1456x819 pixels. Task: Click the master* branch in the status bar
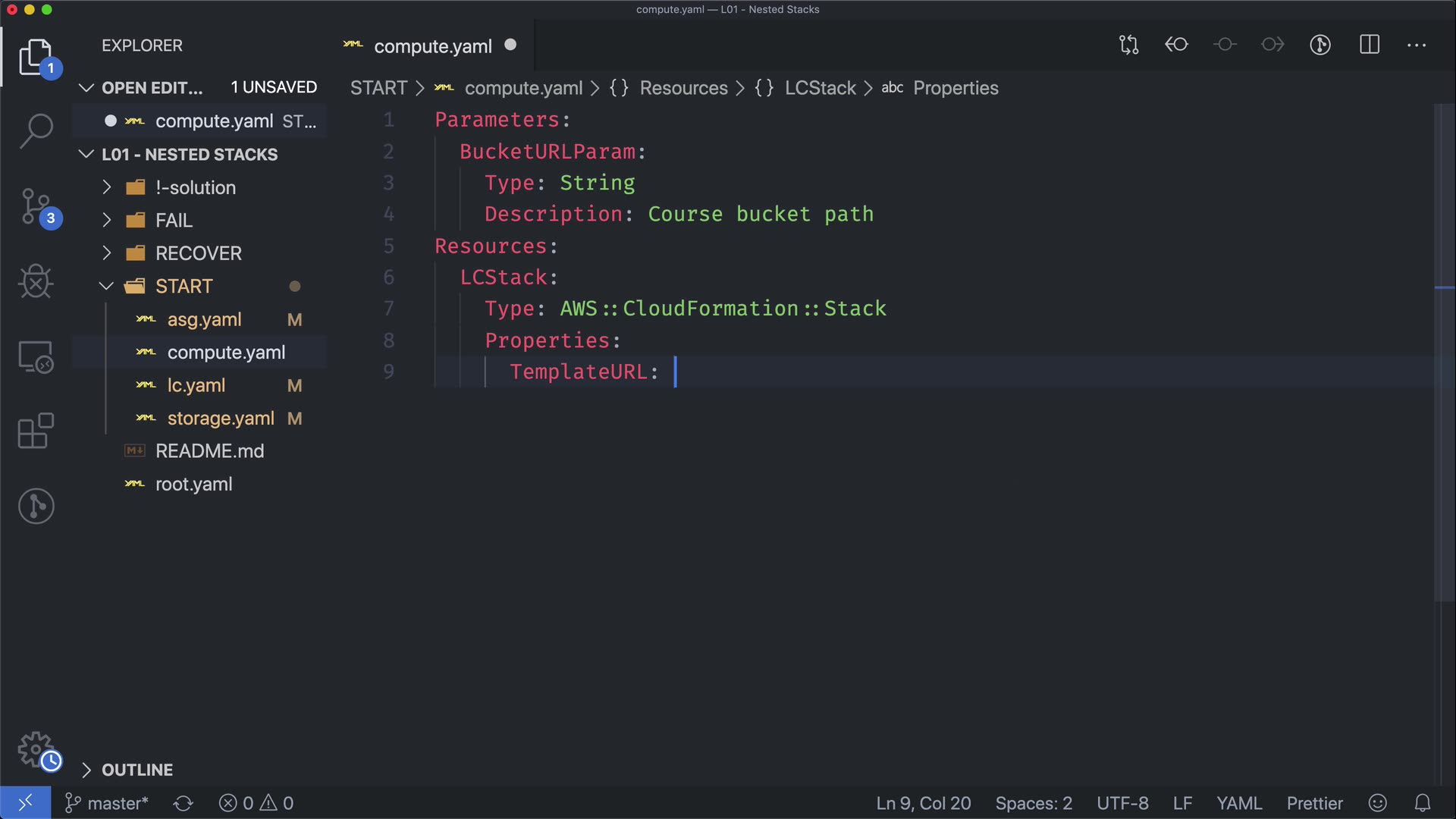107,803
